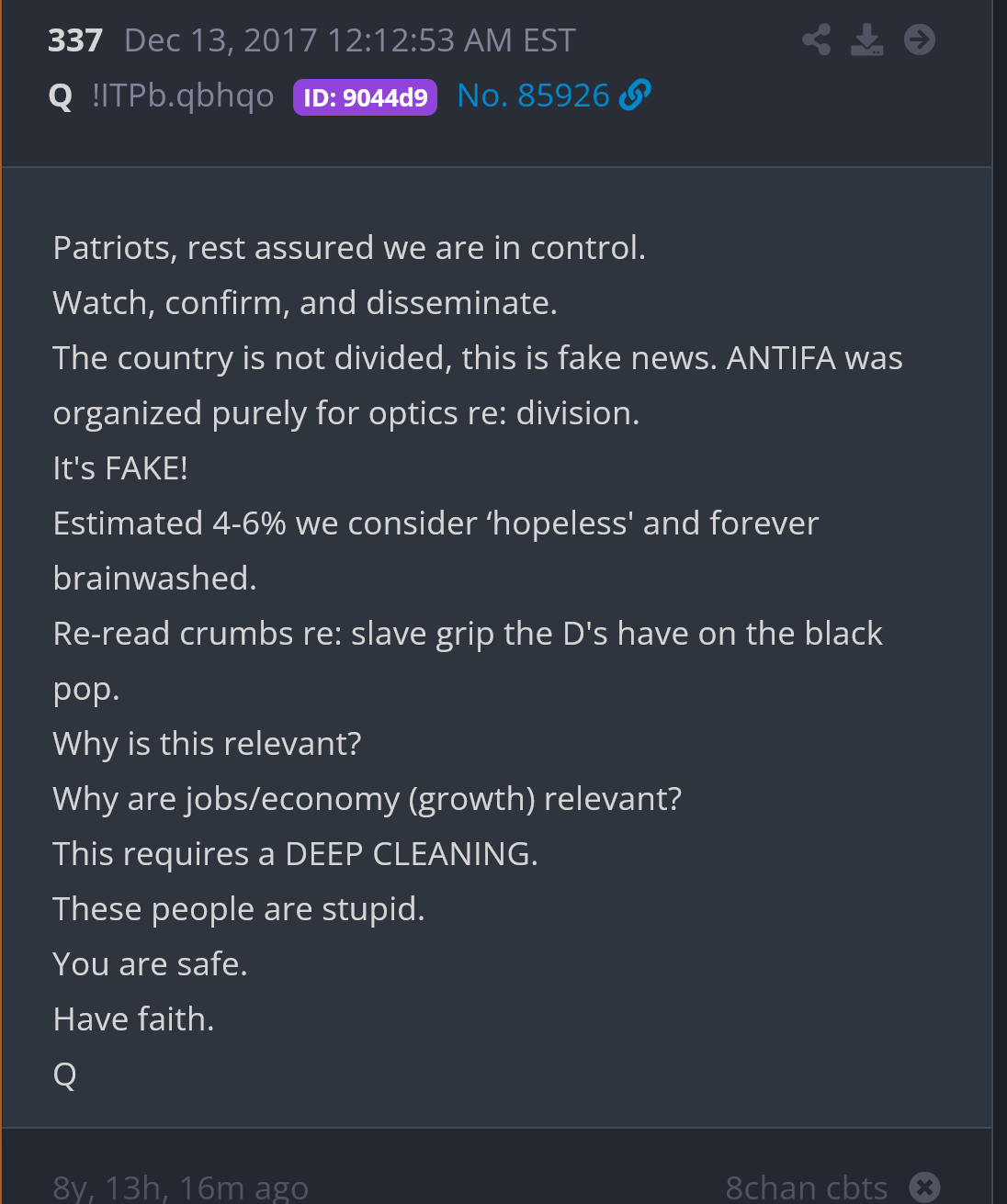Select the ID: 9044d9 purple badge
This screenshot has height=1204, width=1007.
(365, 97)
